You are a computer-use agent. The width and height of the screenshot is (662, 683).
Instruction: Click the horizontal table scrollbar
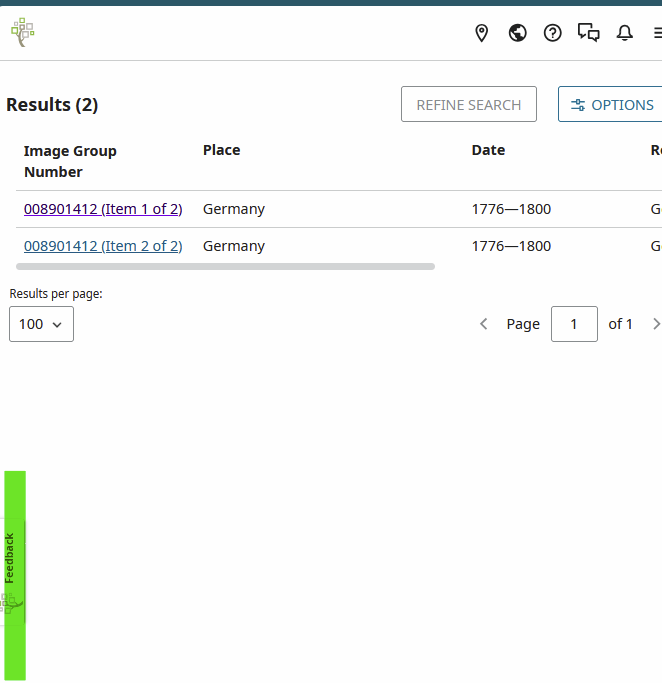(225, 267)
